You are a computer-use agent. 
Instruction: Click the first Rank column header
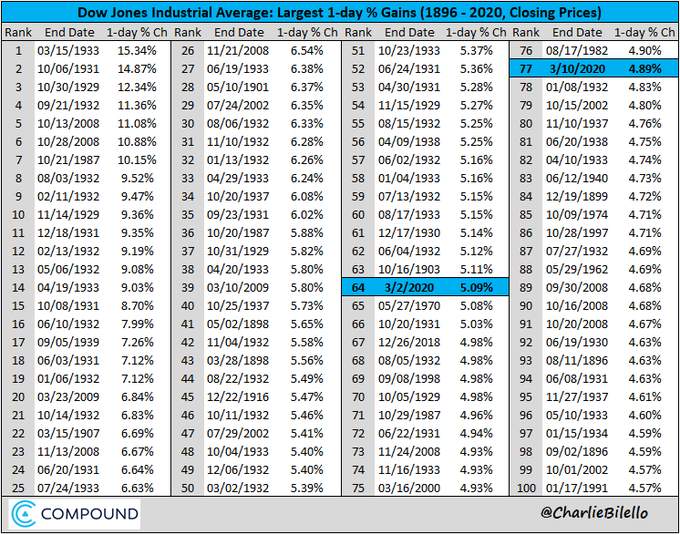pos(18,33)
